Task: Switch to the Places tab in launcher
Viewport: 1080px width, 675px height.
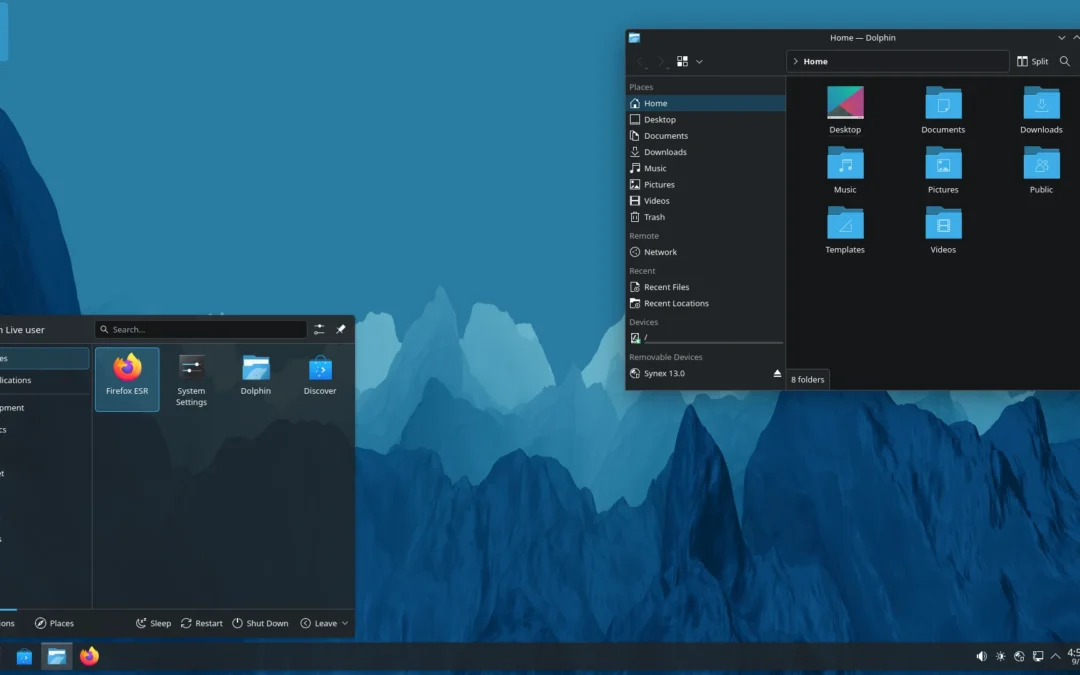Action: 54,623
